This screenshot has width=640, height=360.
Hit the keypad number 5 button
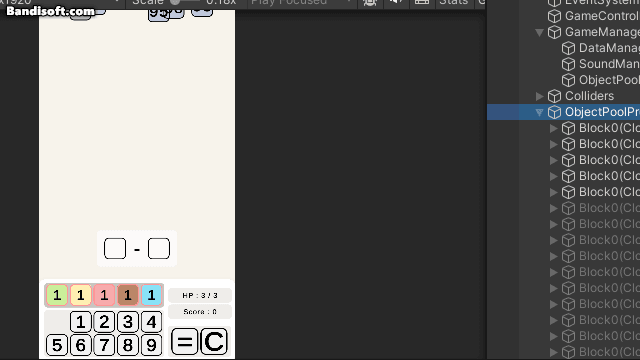pos(57,345)
